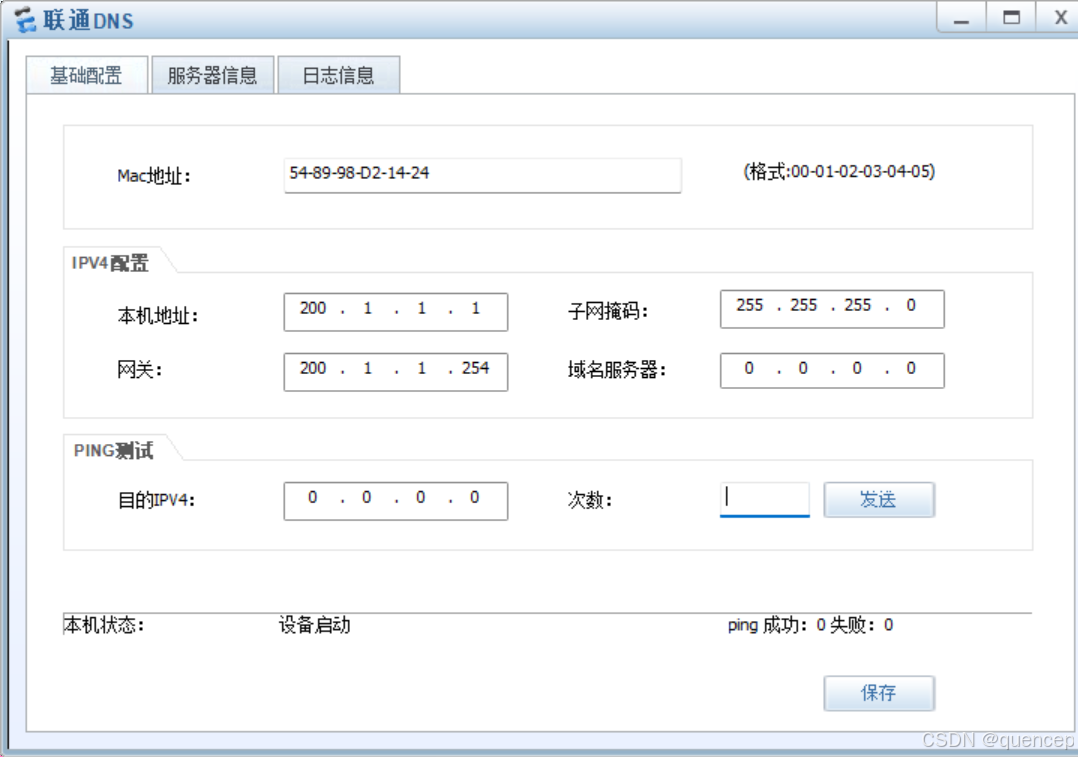Click the MAC format hint (格式:00-01-02-03-04-05)
Viewport: 1078px width, 757px height.
coord(839,171)
